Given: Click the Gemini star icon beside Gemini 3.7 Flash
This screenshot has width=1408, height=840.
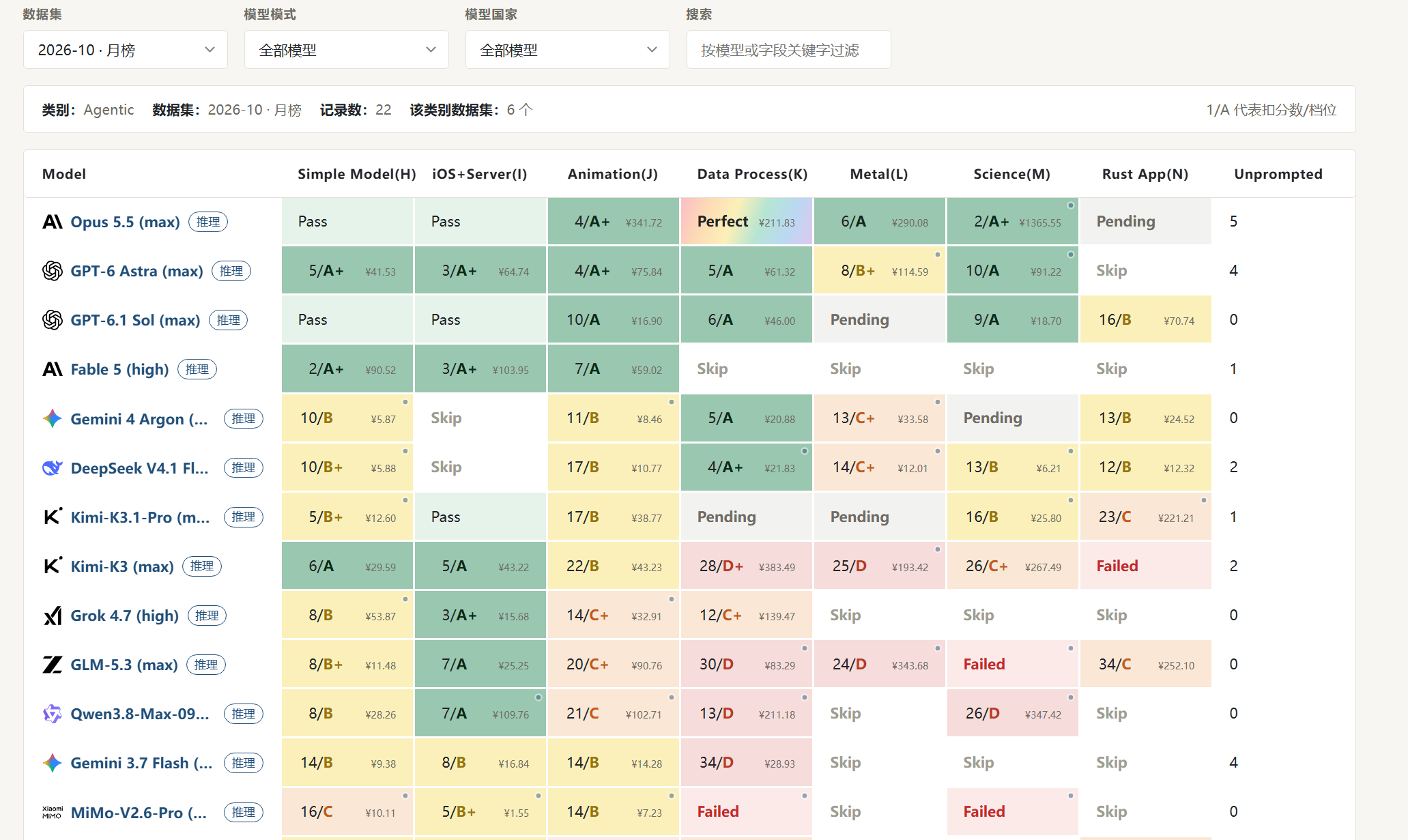Looking at the screenshot, I should 53,763.
